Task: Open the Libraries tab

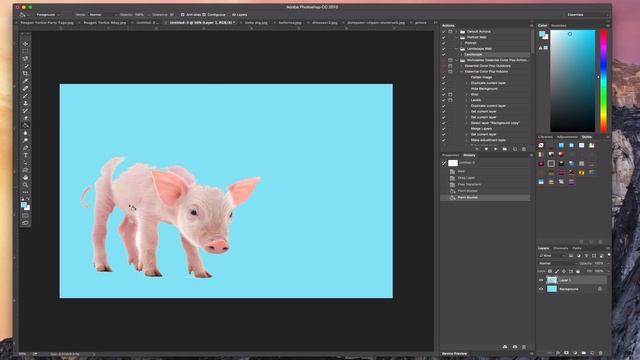Action: coord(545,137)
